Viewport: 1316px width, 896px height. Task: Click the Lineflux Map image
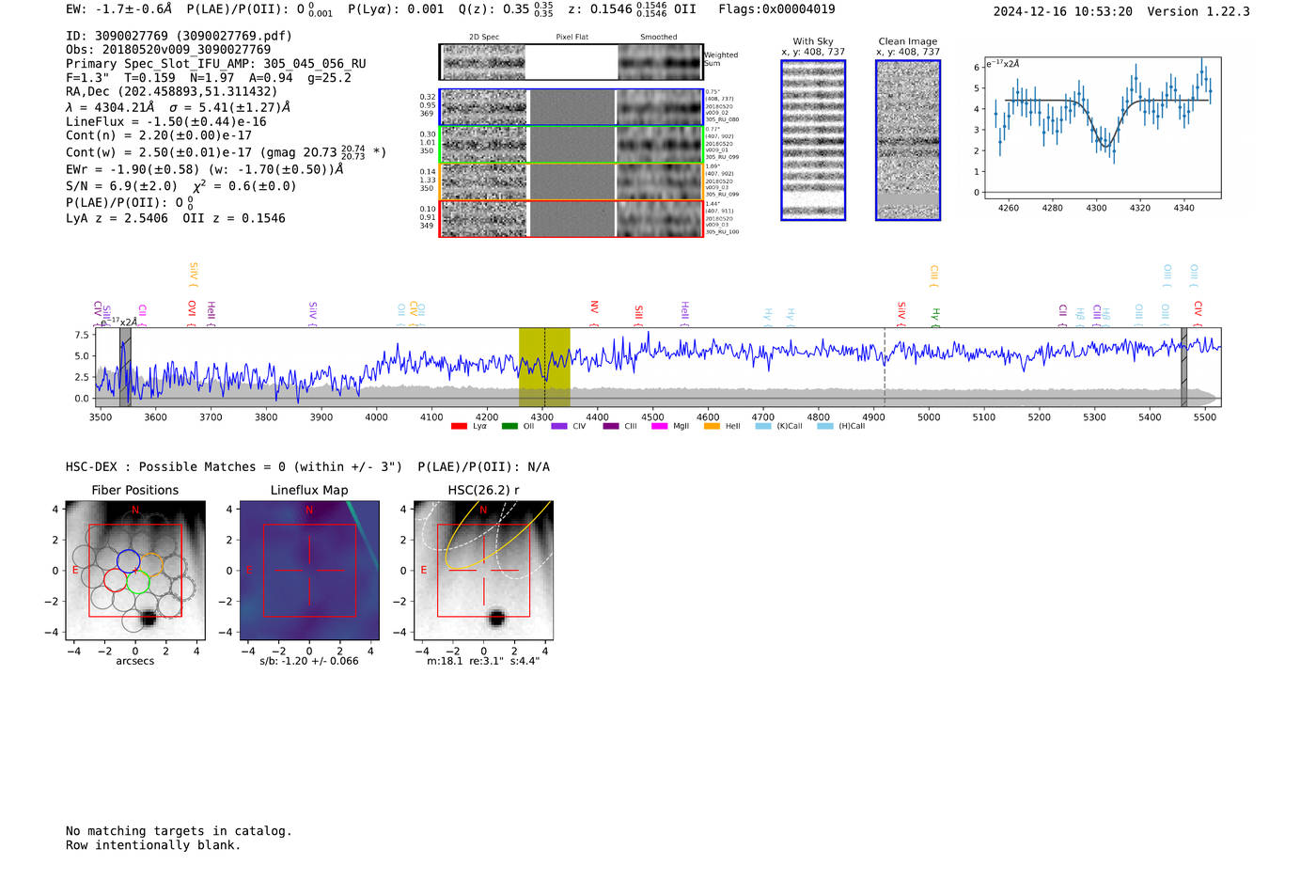[x=309, y=571]
